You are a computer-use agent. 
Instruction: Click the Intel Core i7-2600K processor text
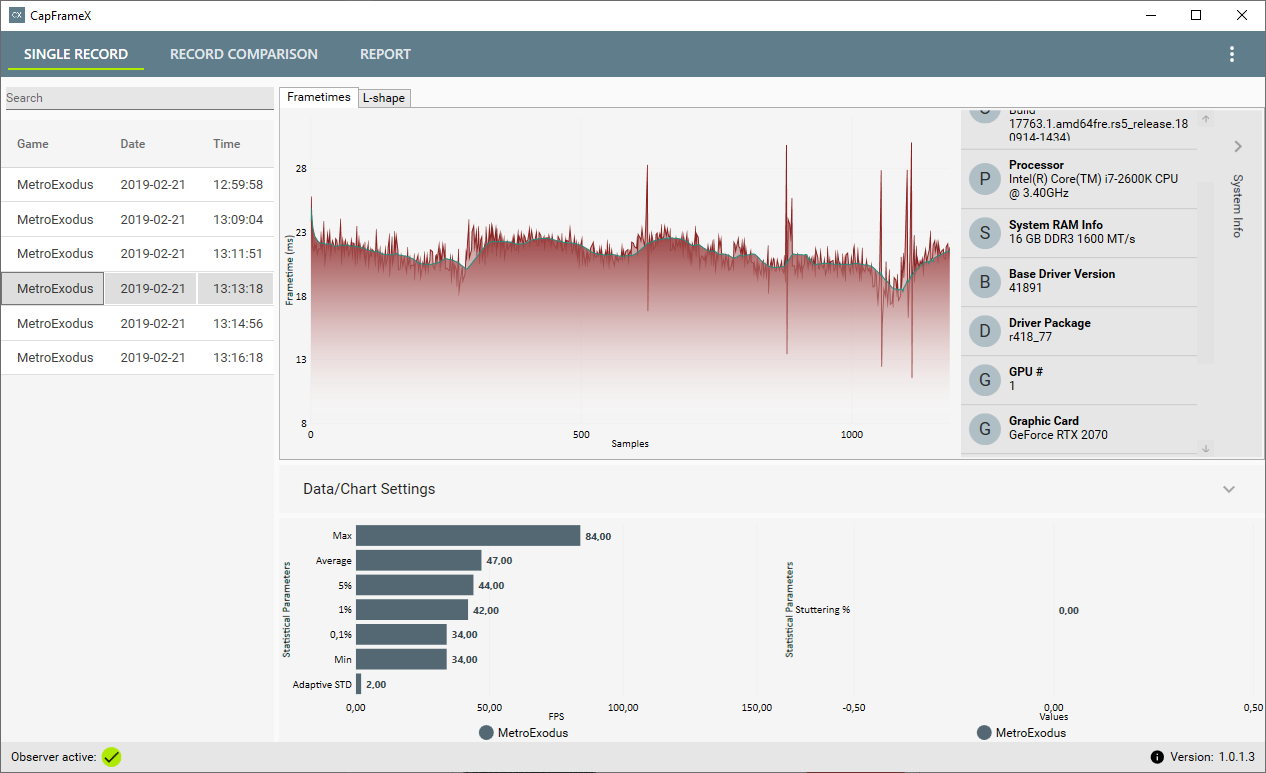click(x=1093, y=186)
